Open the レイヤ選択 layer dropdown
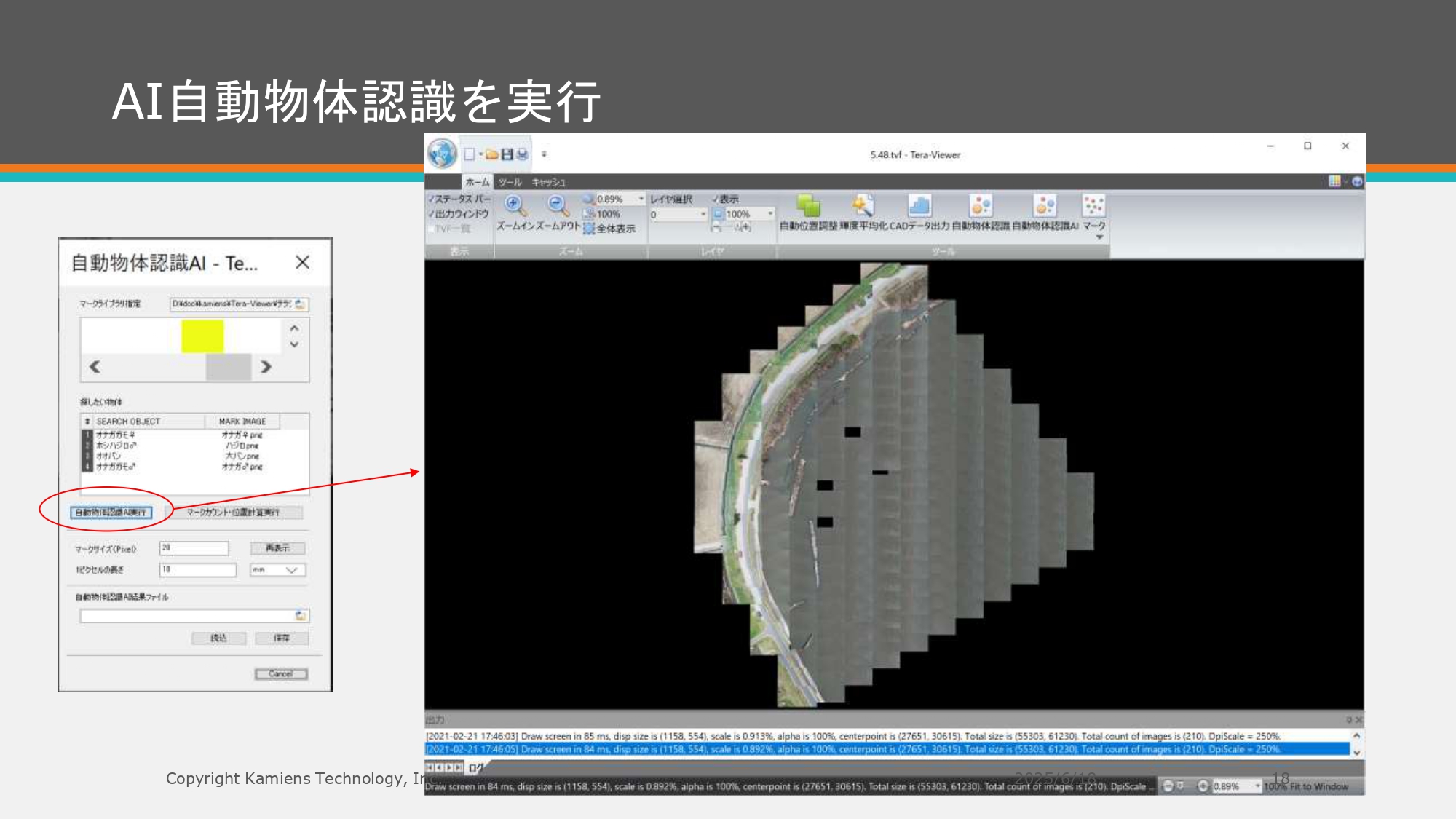This screenshot has width=1456, height=819. point(703,215)
